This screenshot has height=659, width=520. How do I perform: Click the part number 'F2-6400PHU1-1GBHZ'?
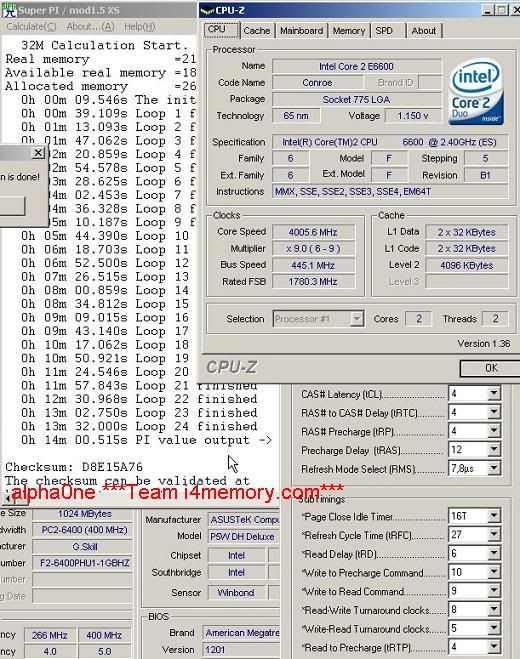83,563
